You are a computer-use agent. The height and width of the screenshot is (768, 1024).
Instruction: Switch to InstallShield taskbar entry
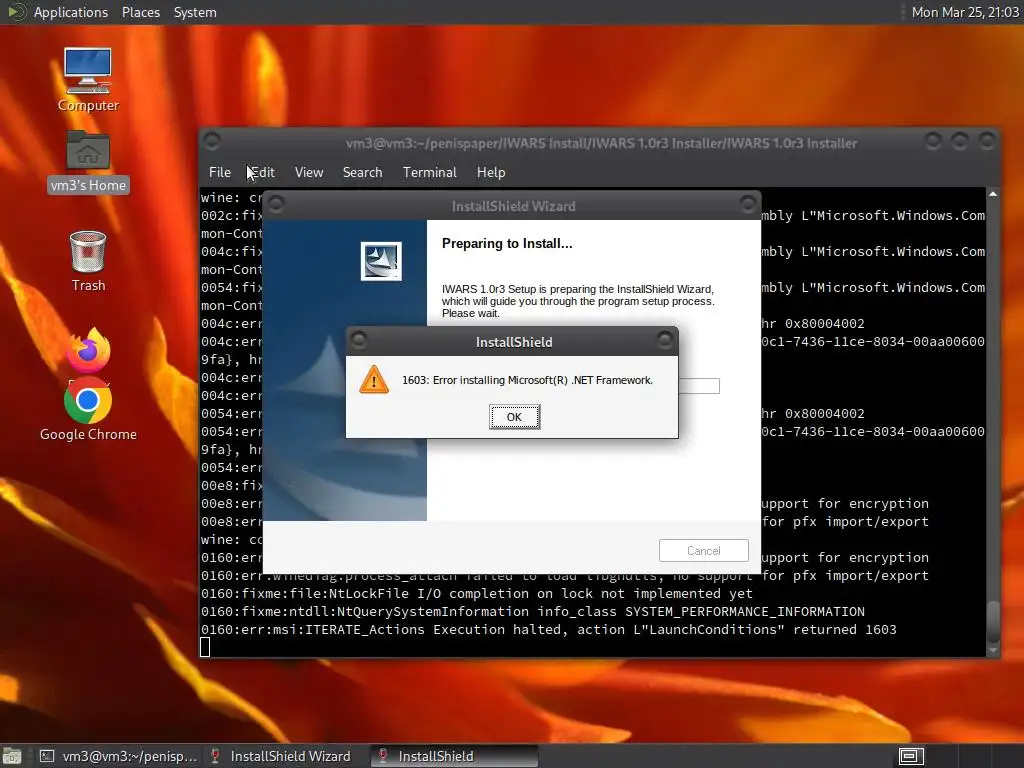[x=454, y=756]
